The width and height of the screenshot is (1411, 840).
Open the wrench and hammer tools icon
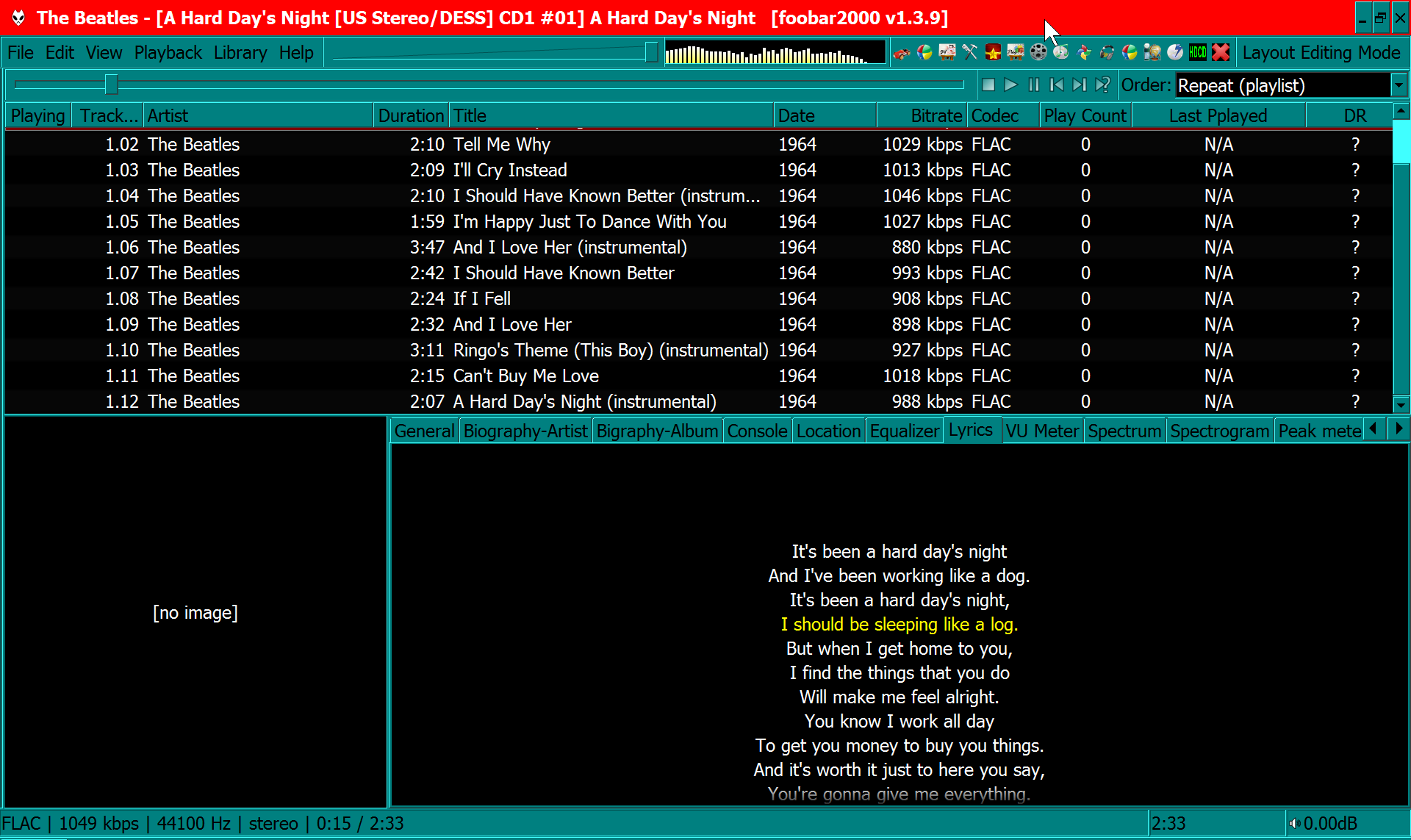[x=970, y=52]
